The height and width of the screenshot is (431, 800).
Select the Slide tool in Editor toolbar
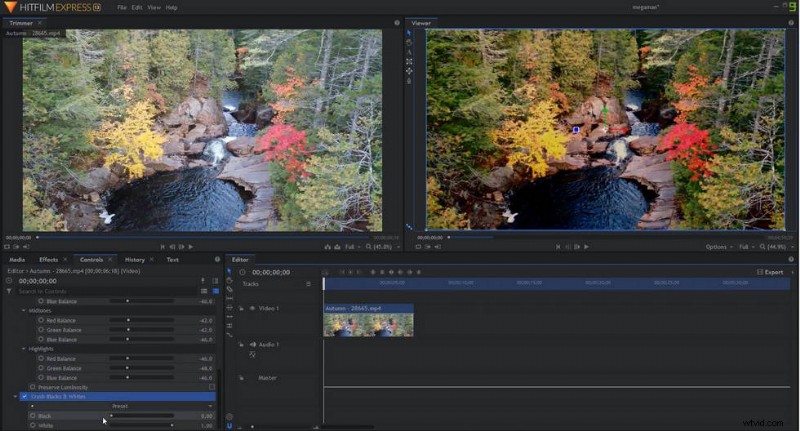click(229, 308)
